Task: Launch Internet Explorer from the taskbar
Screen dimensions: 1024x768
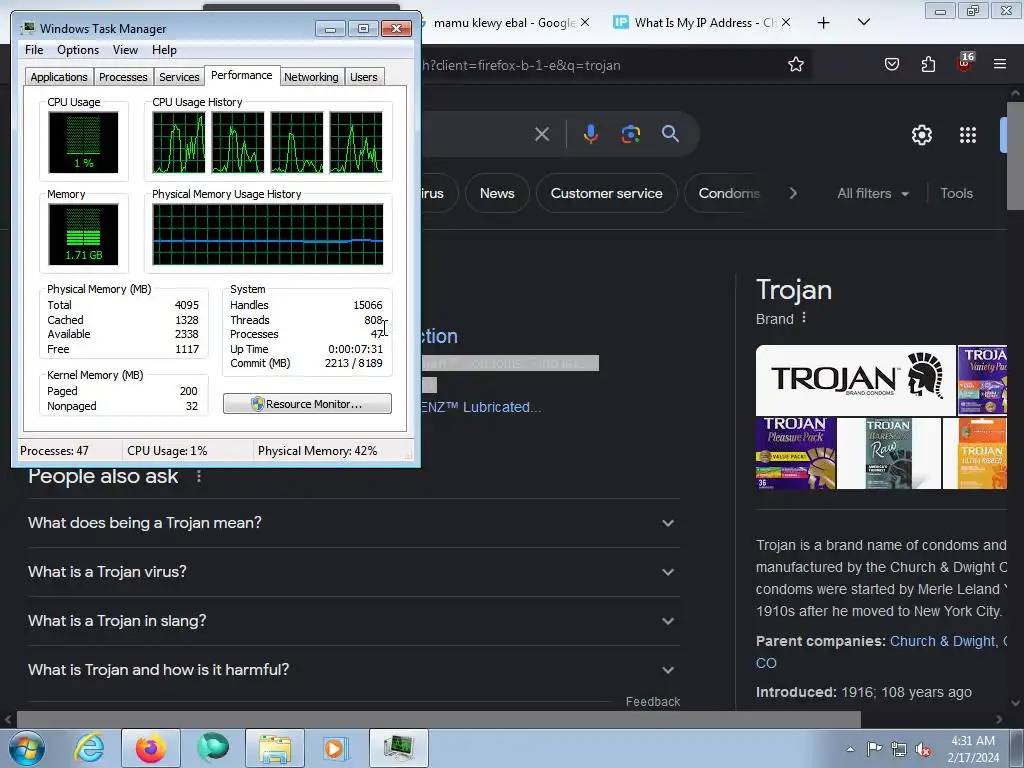Action: tap(89, 748)
